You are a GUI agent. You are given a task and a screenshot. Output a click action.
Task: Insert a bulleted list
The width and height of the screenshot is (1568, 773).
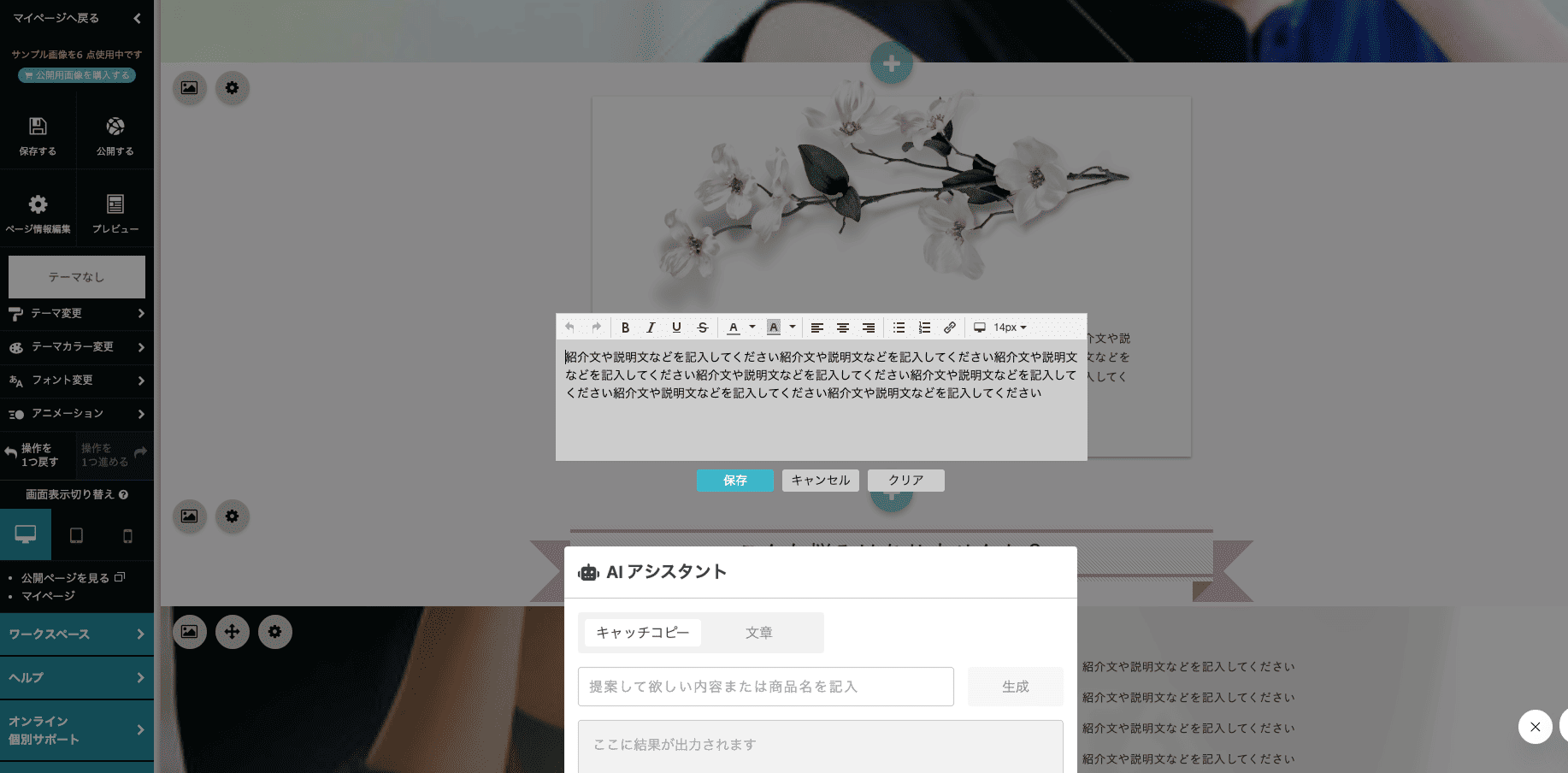(899, 327)
